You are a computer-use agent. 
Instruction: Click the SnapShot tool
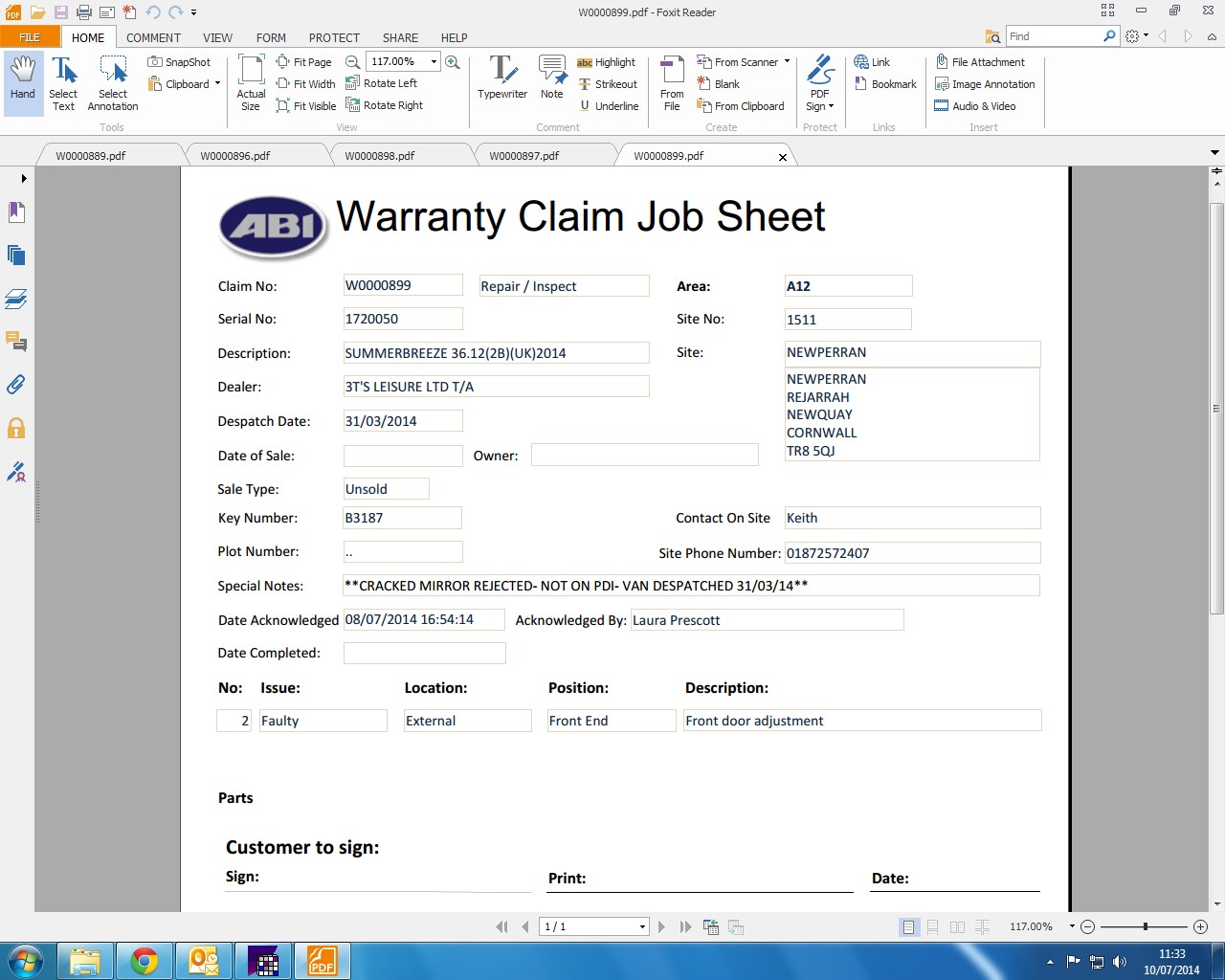click(179, 62)
